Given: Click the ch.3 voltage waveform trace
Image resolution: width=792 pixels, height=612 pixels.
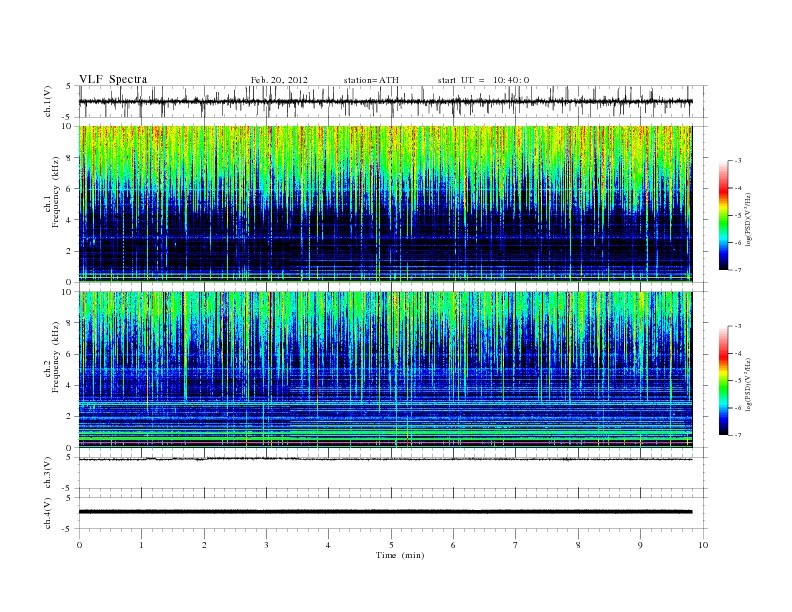Looking at the screenshot, I should 385,459.
